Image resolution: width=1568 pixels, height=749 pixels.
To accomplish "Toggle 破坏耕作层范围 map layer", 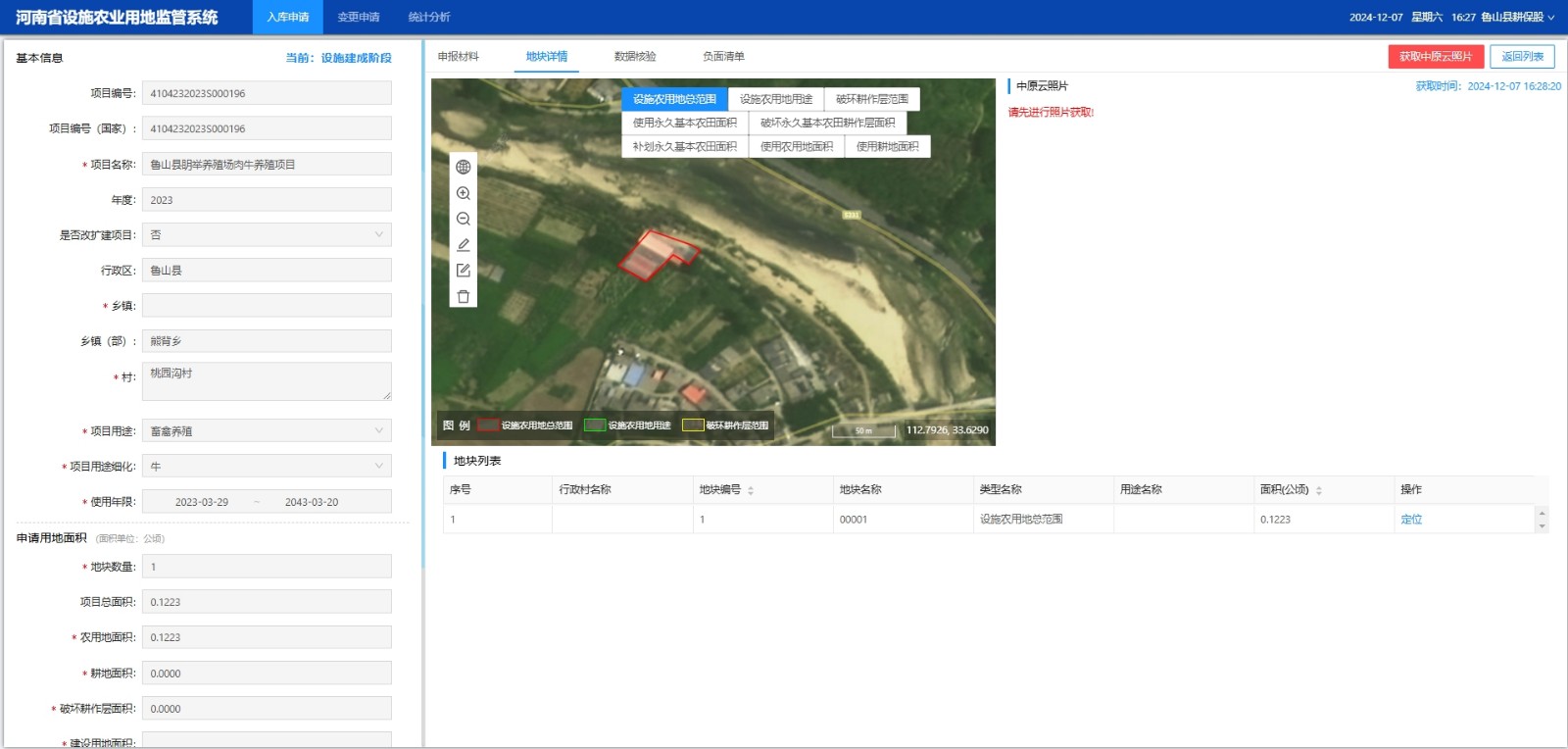I will [872, 99].
